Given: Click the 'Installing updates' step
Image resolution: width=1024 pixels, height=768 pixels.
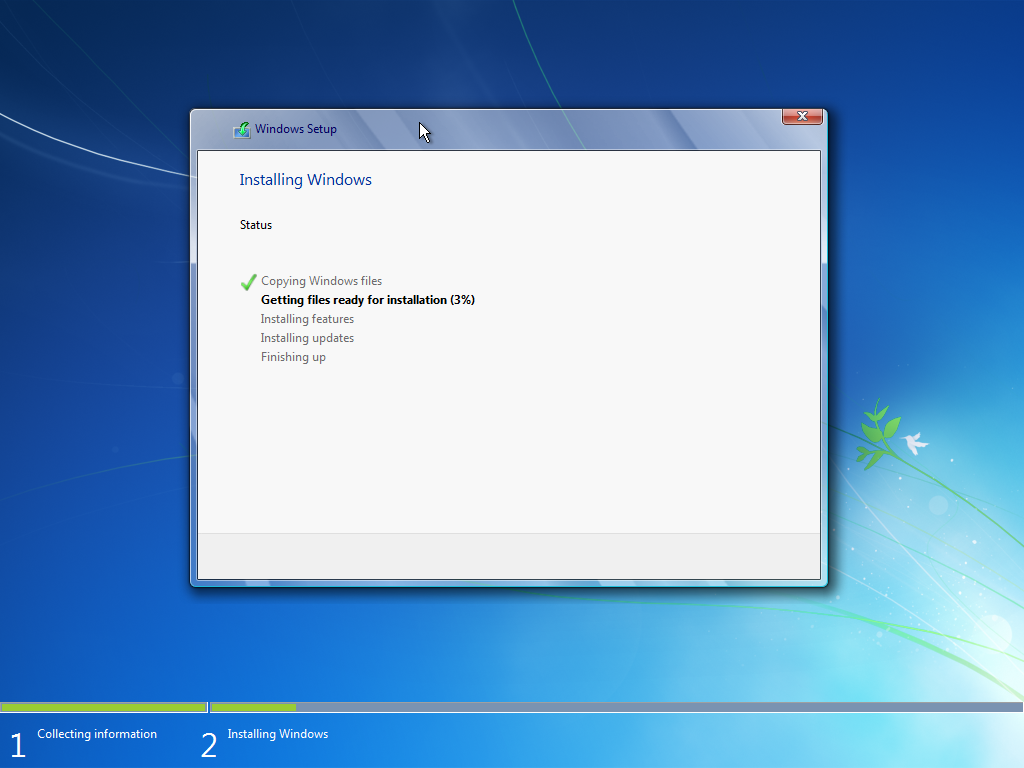Looking at the screenshot, I should click(307, 338).
